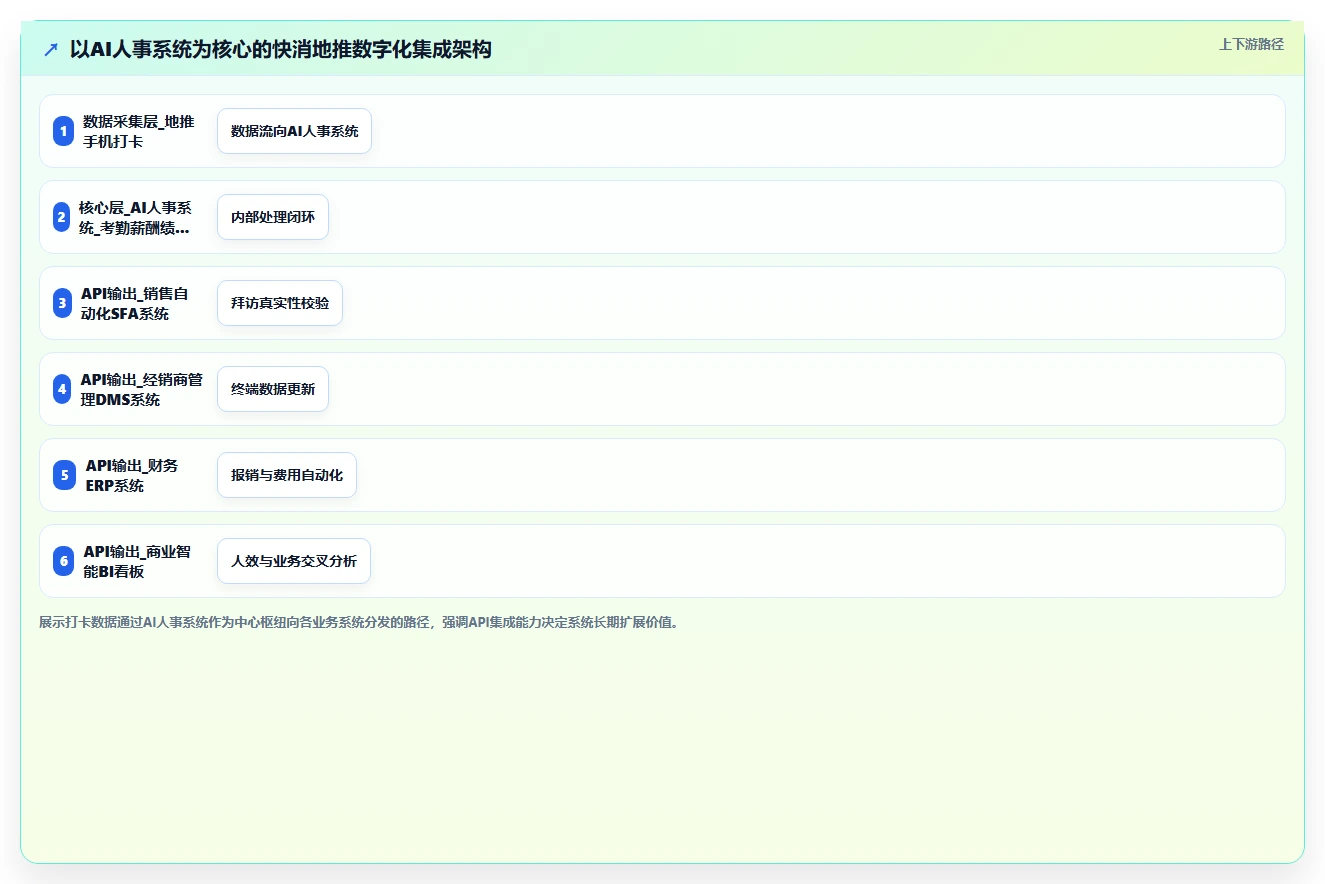Screen dimensions: 1325x884
Task: Select the number 6 step badge
Action: tap(64, 561)
